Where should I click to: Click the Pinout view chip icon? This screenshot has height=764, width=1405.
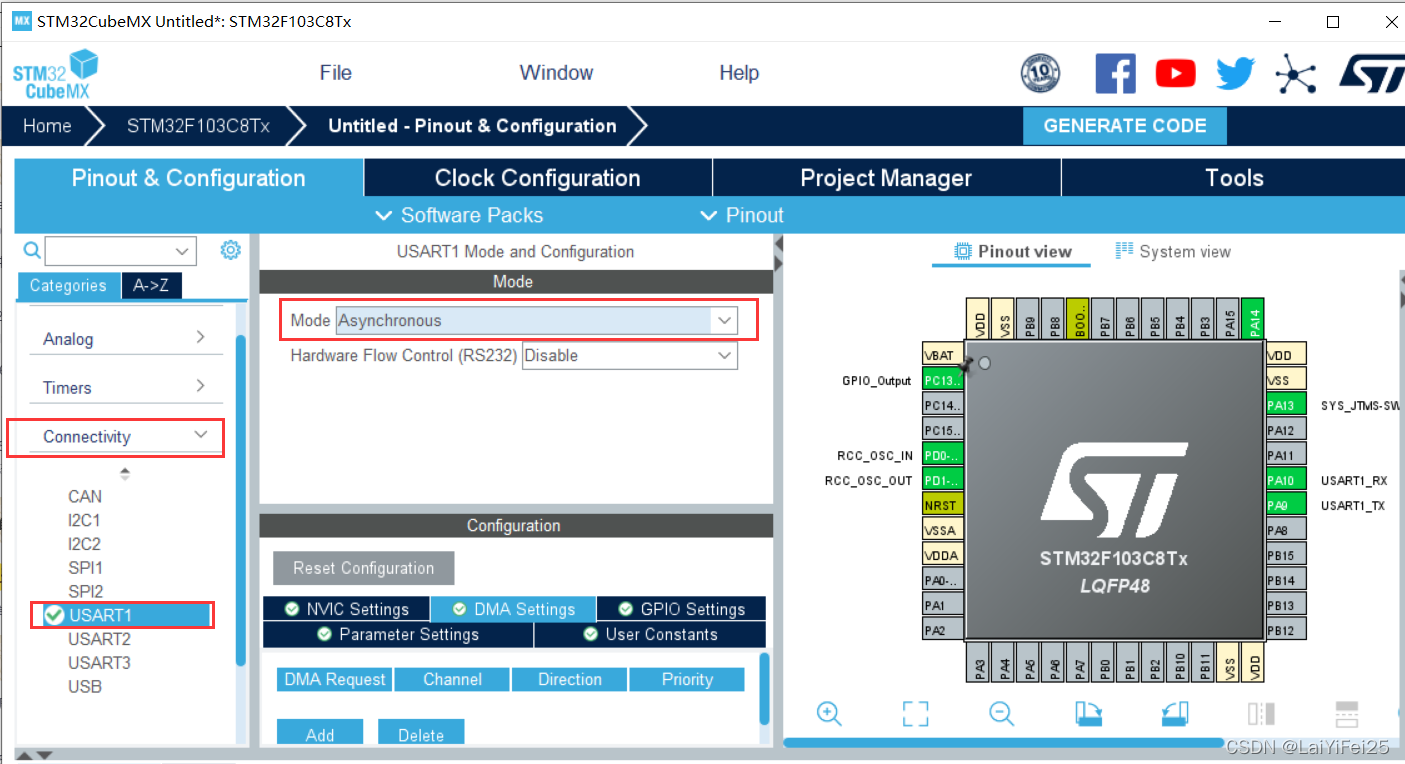[963, 251]
